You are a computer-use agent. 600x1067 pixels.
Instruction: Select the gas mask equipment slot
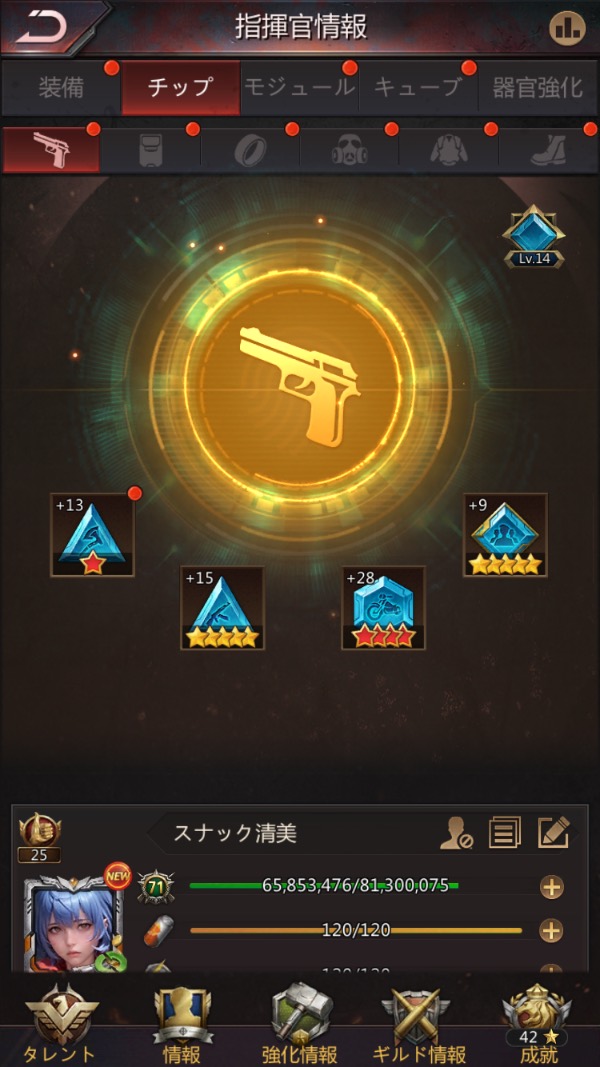[349, 150]
